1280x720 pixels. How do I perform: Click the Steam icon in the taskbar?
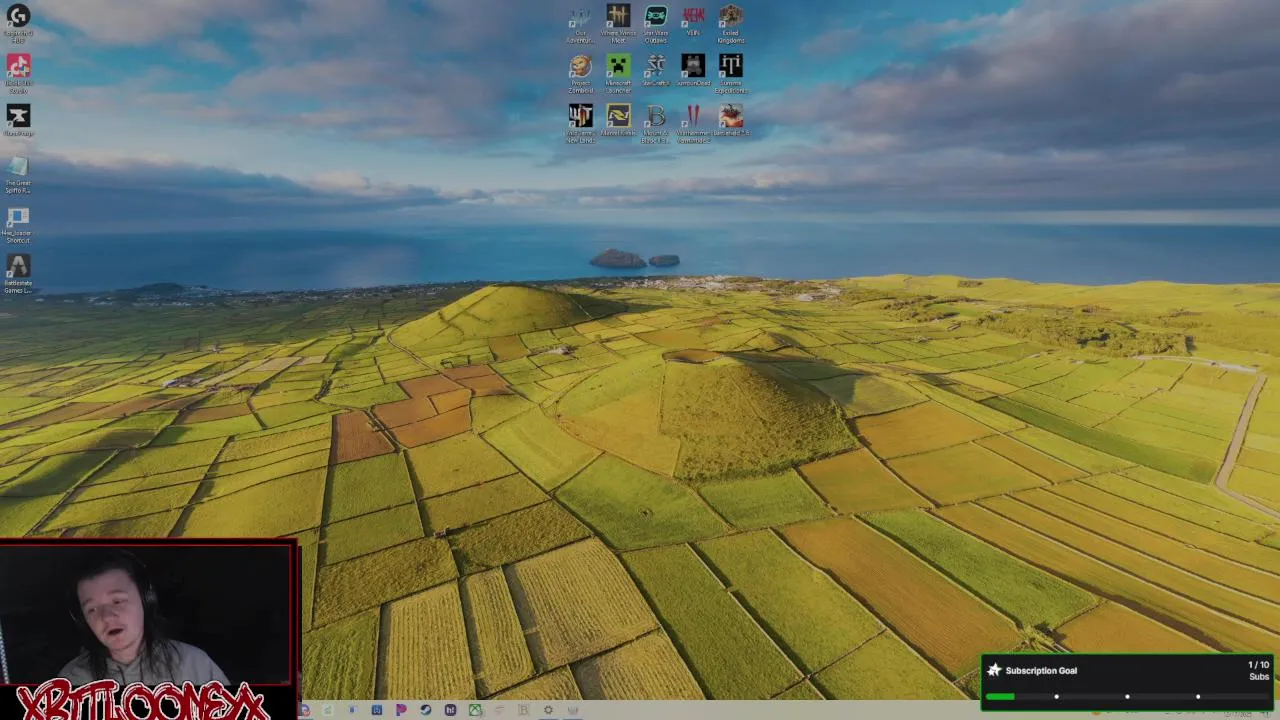coord(425,710)
